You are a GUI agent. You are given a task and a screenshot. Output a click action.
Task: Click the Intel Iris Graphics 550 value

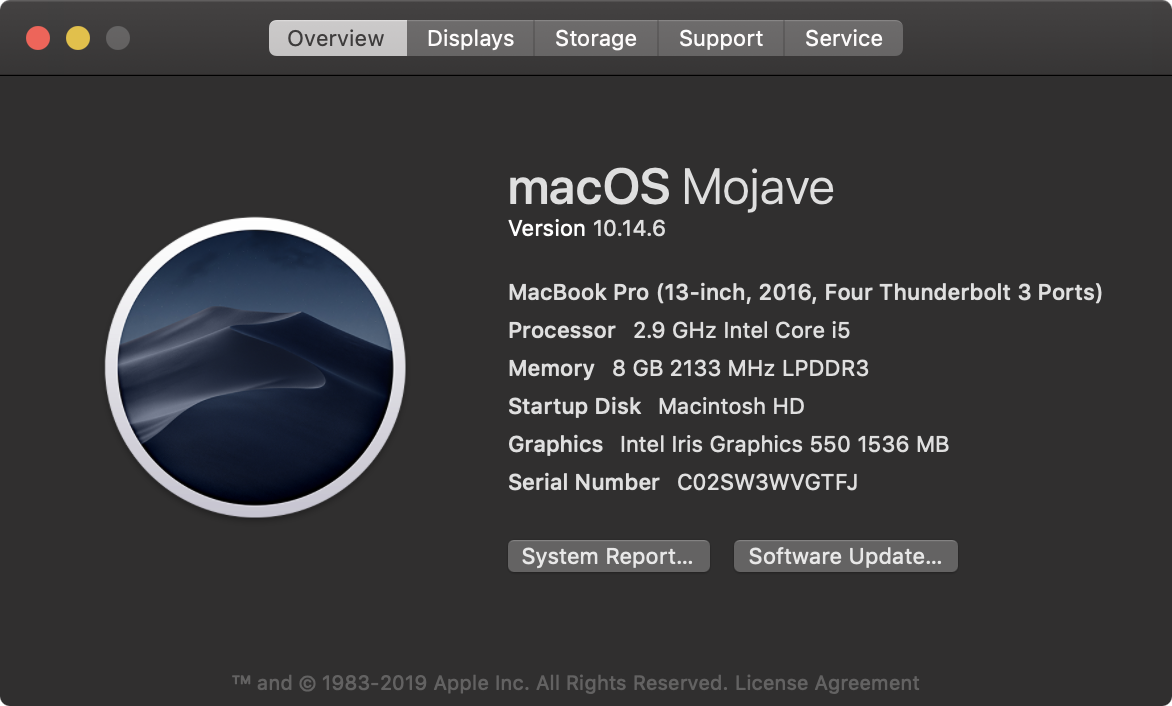(x=784, y=445)
